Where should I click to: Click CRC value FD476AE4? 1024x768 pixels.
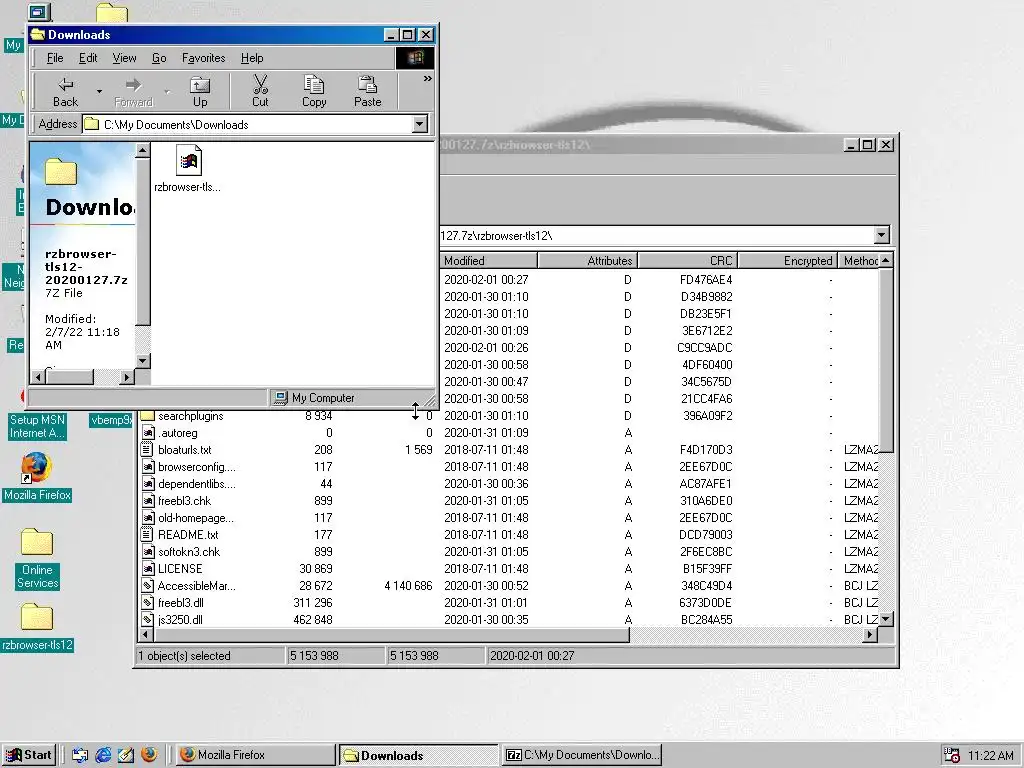tap(706, 280)
